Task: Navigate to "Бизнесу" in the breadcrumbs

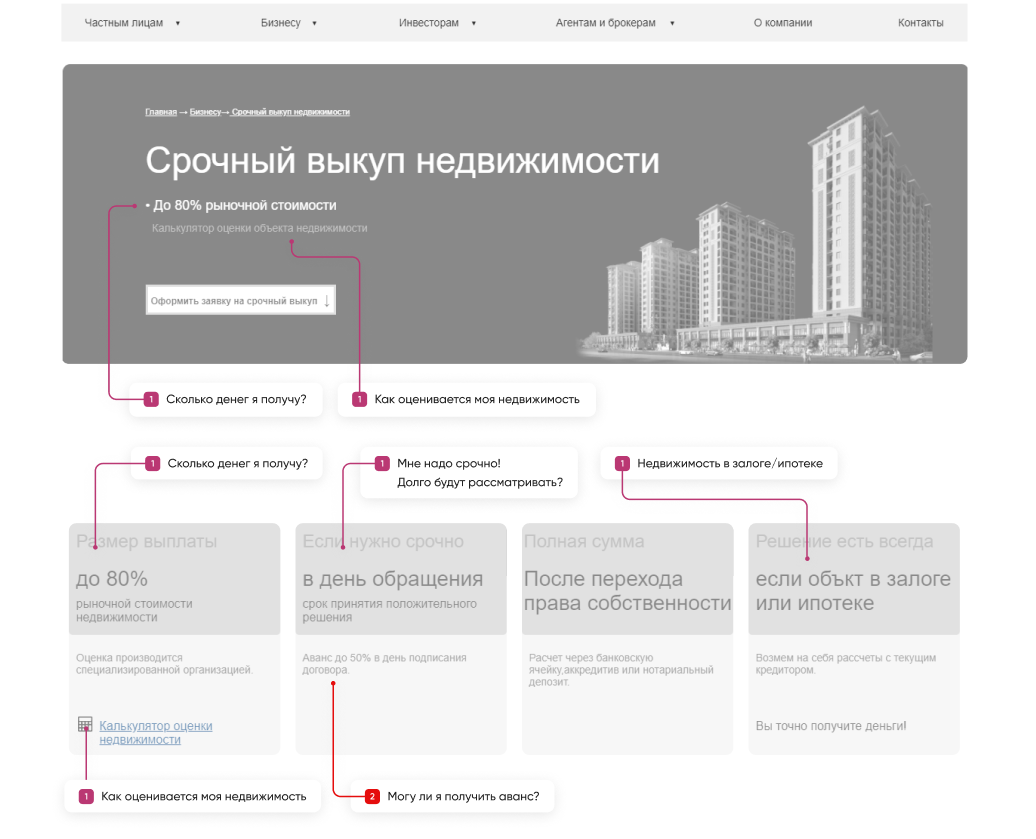Action: tap(205, 112)
